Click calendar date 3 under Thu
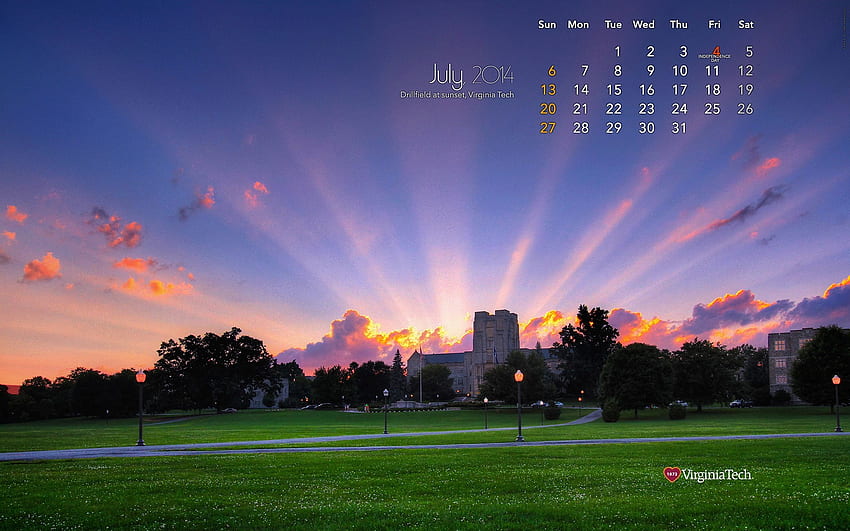 pyautogui.click(x=684, y=51)
